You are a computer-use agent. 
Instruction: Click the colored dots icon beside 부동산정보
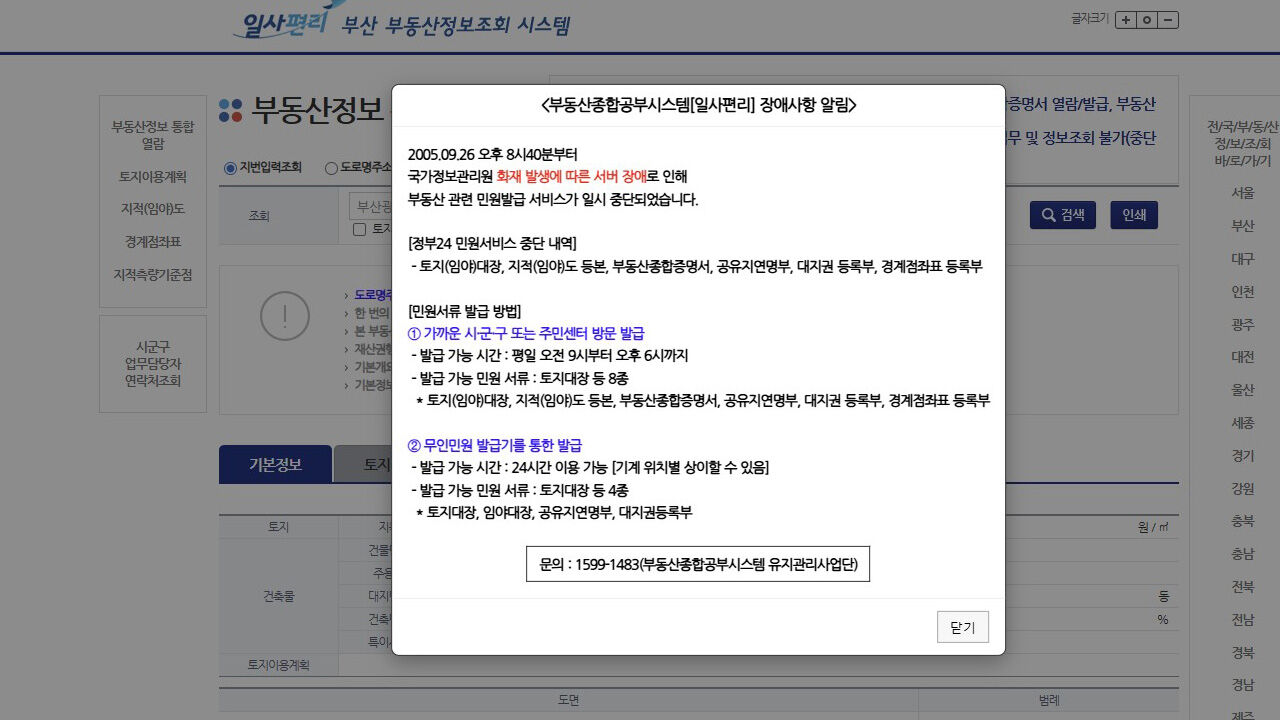click(230, 110)
